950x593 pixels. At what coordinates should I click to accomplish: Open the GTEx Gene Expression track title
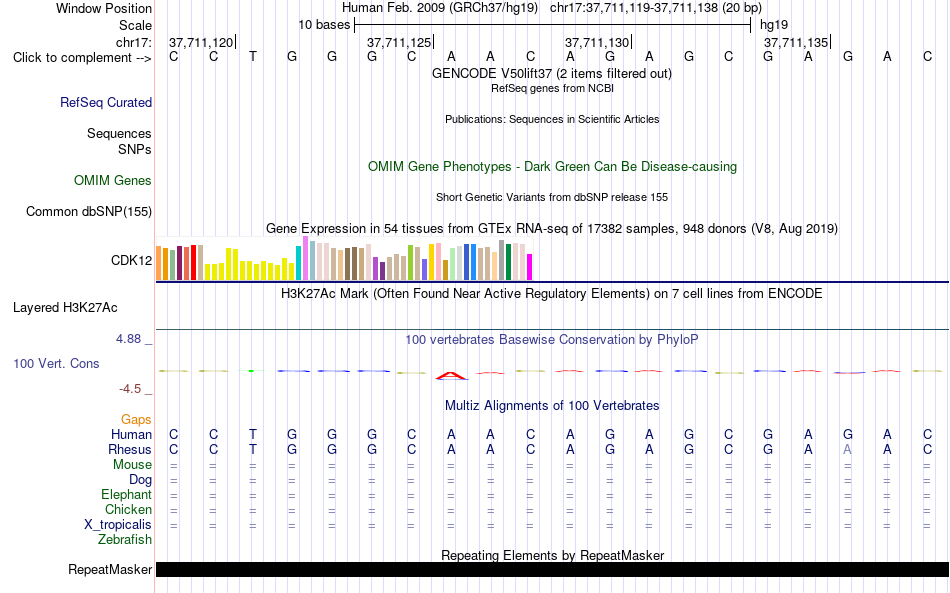click(x=552, y=228)
